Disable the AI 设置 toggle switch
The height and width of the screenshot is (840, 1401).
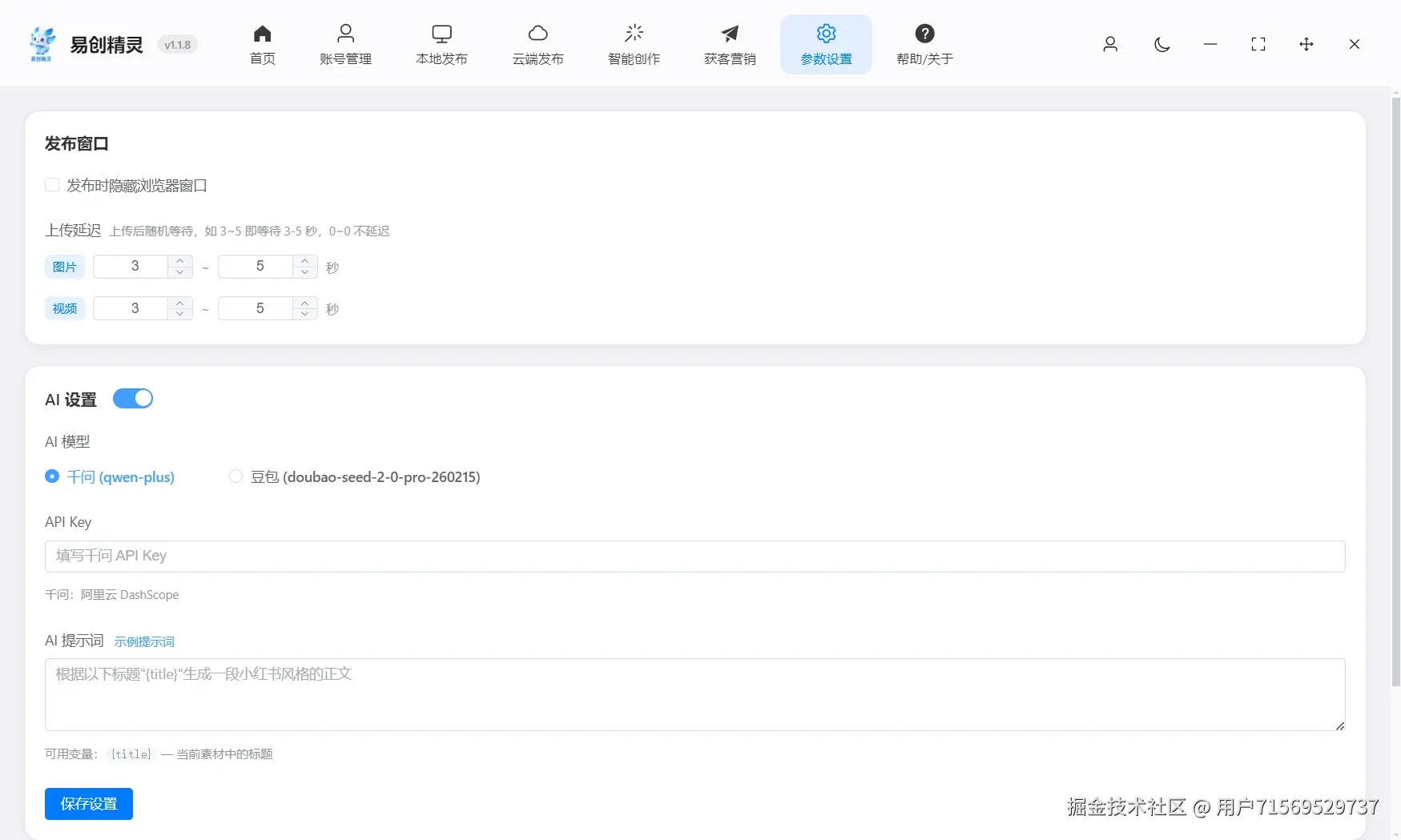point(133,398)
